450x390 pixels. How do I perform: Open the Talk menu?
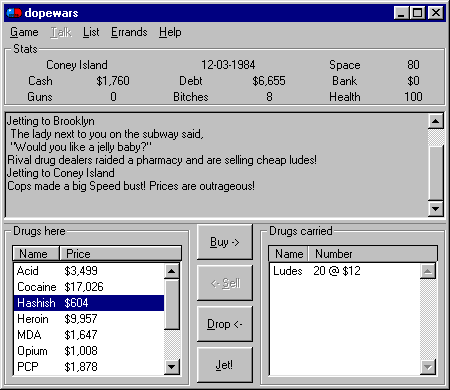(x=61, y=32)
